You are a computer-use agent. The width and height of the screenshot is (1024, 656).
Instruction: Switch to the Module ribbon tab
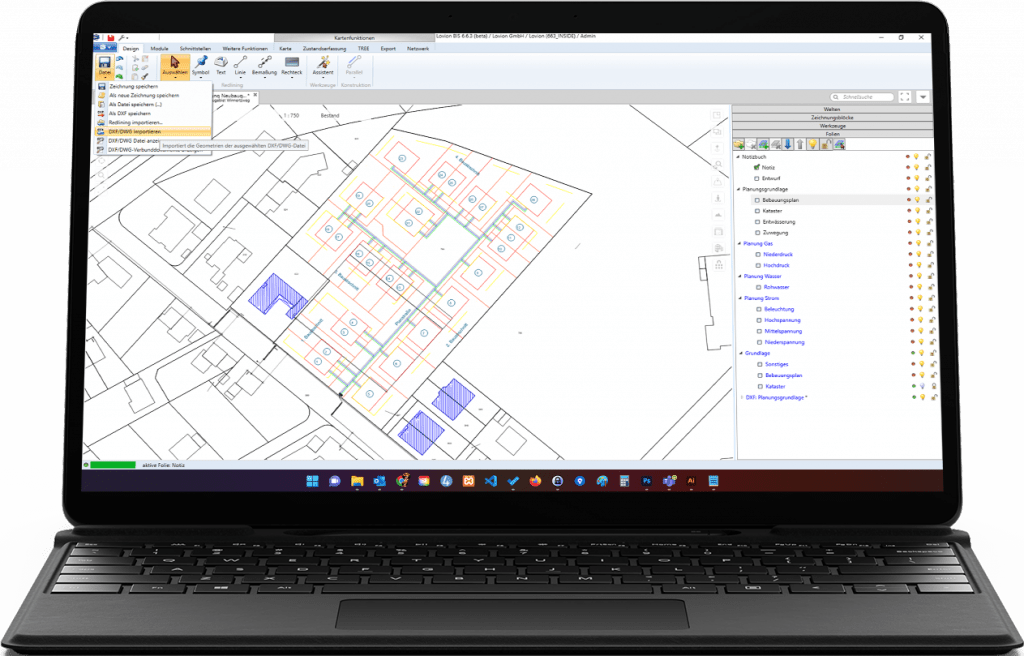[159, 48]
